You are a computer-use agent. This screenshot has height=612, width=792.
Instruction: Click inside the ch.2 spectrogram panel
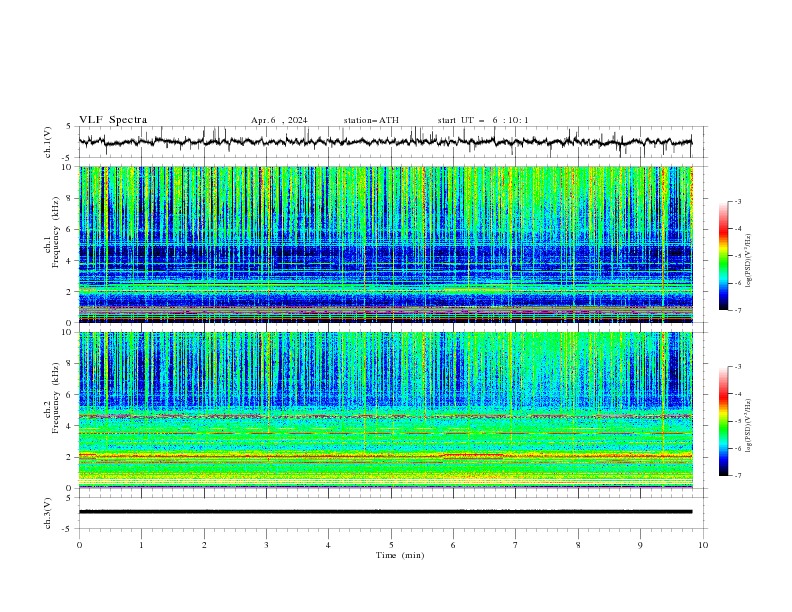pyautogui.click(x=385, y=410)
